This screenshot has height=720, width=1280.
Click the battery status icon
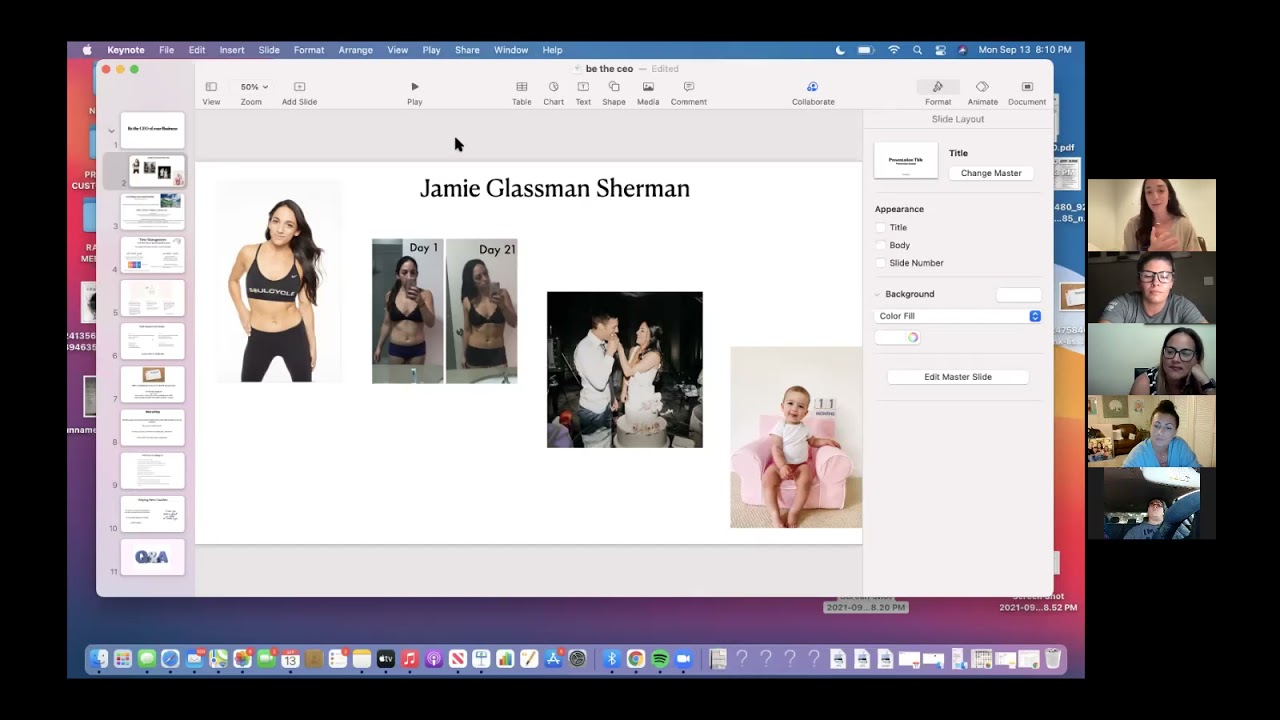(866, 50)
